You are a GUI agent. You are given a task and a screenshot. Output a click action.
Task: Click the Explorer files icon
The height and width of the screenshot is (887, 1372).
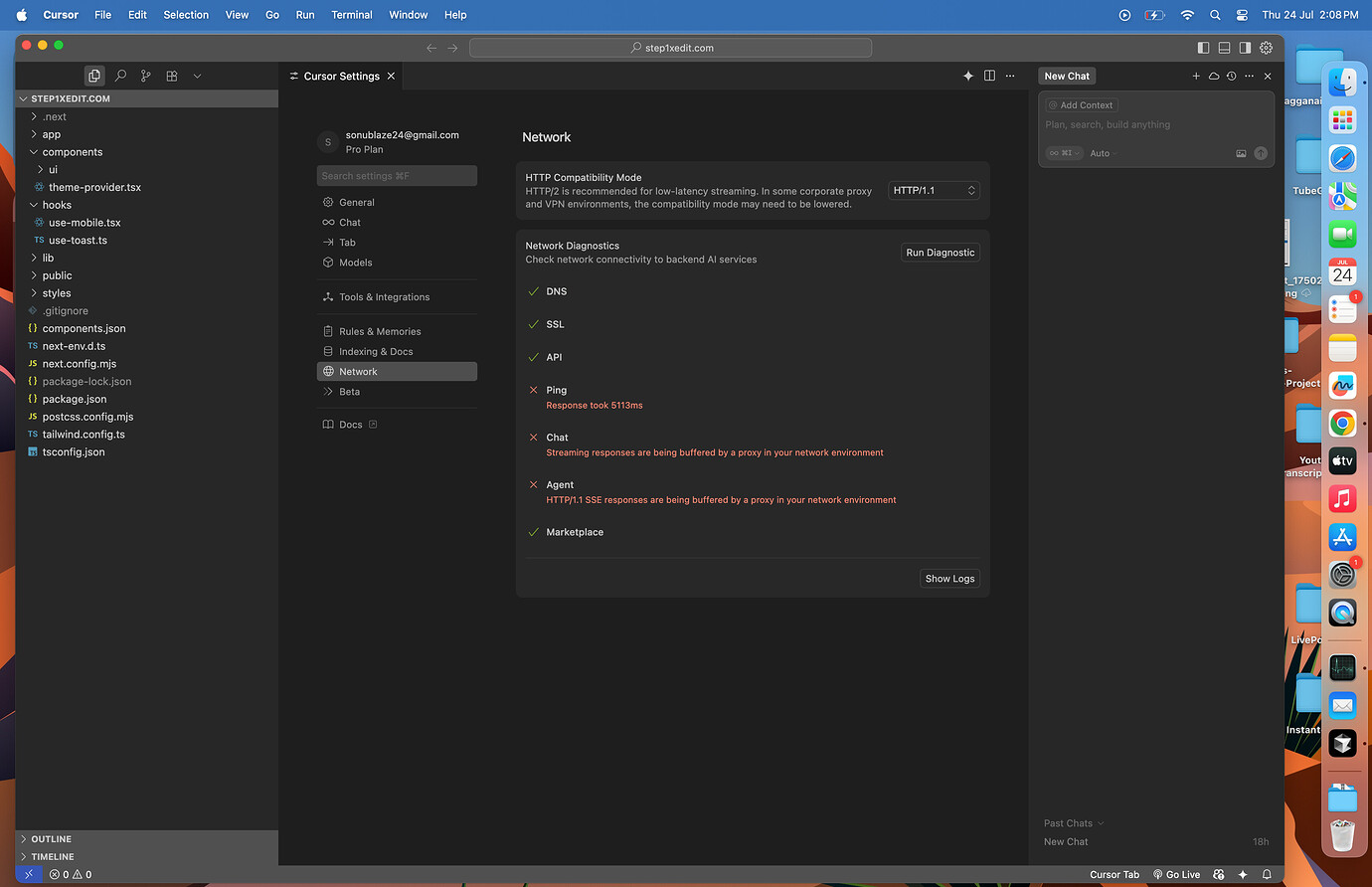(x=94, y=75)
